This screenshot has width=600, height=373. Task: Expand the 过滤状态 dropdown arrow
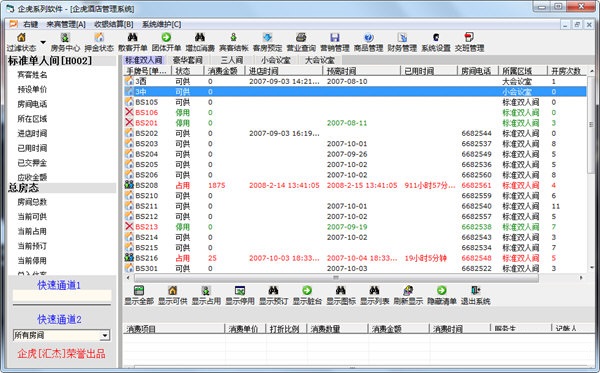pyautogui.click(x=43, y=42)
